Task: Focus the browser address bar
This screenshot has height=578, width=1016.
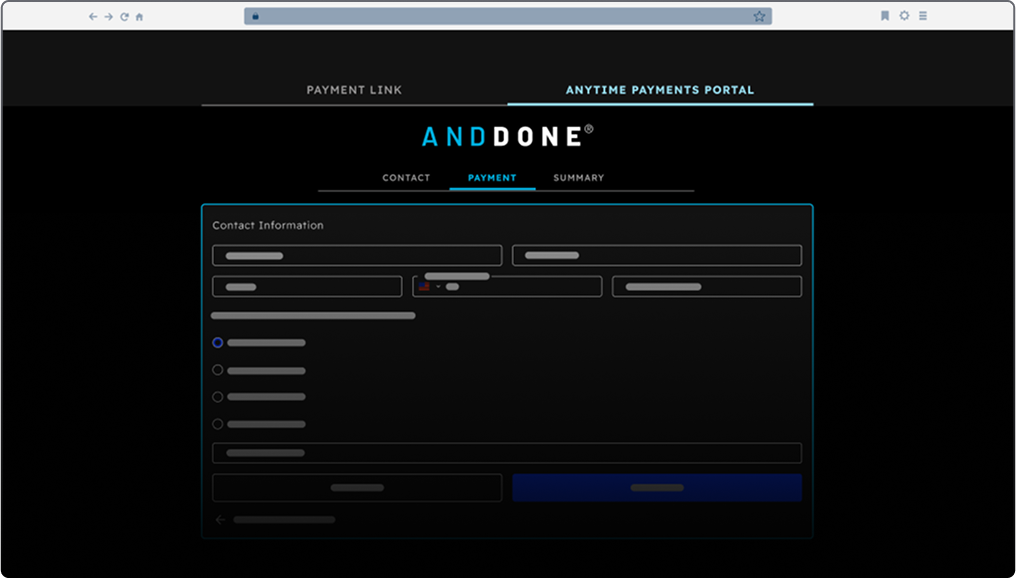Action: coord(507,16)
